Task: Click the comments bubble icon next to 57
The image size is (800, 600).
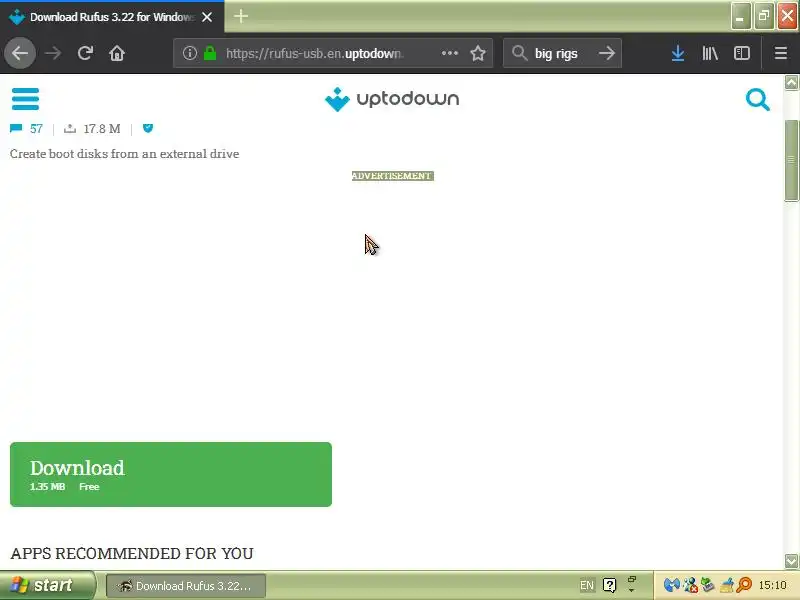Action: [x=16, y=128]
